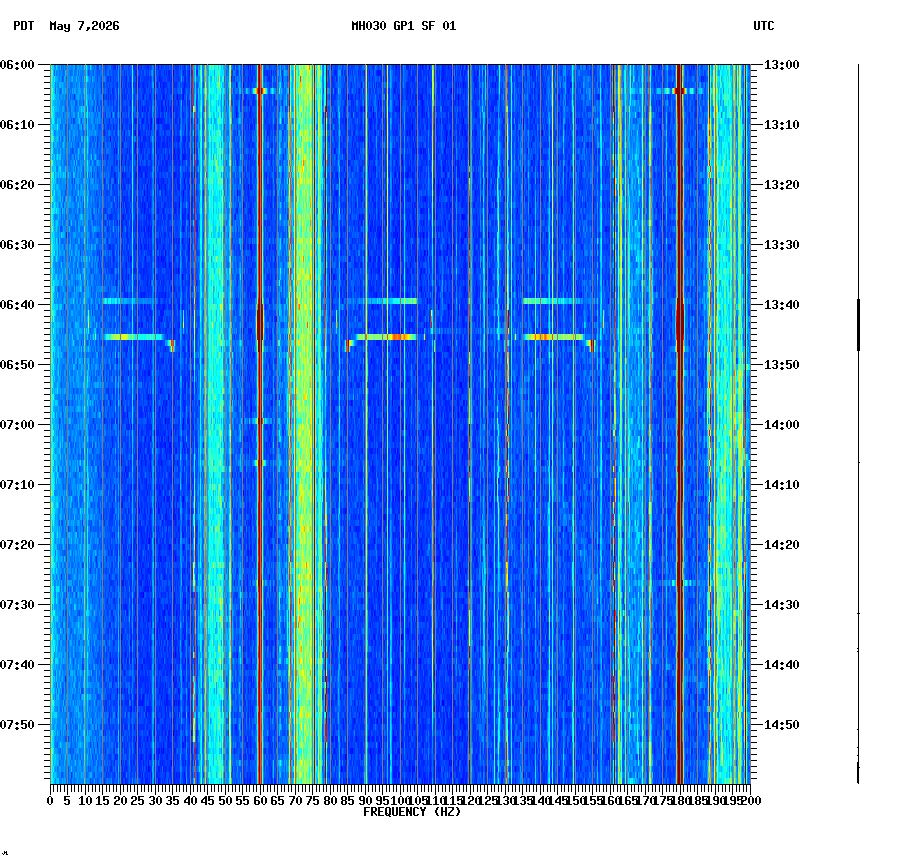Click the 13:50 UTC time label
This screenshot has height=864, width=902.
point(782,365)
